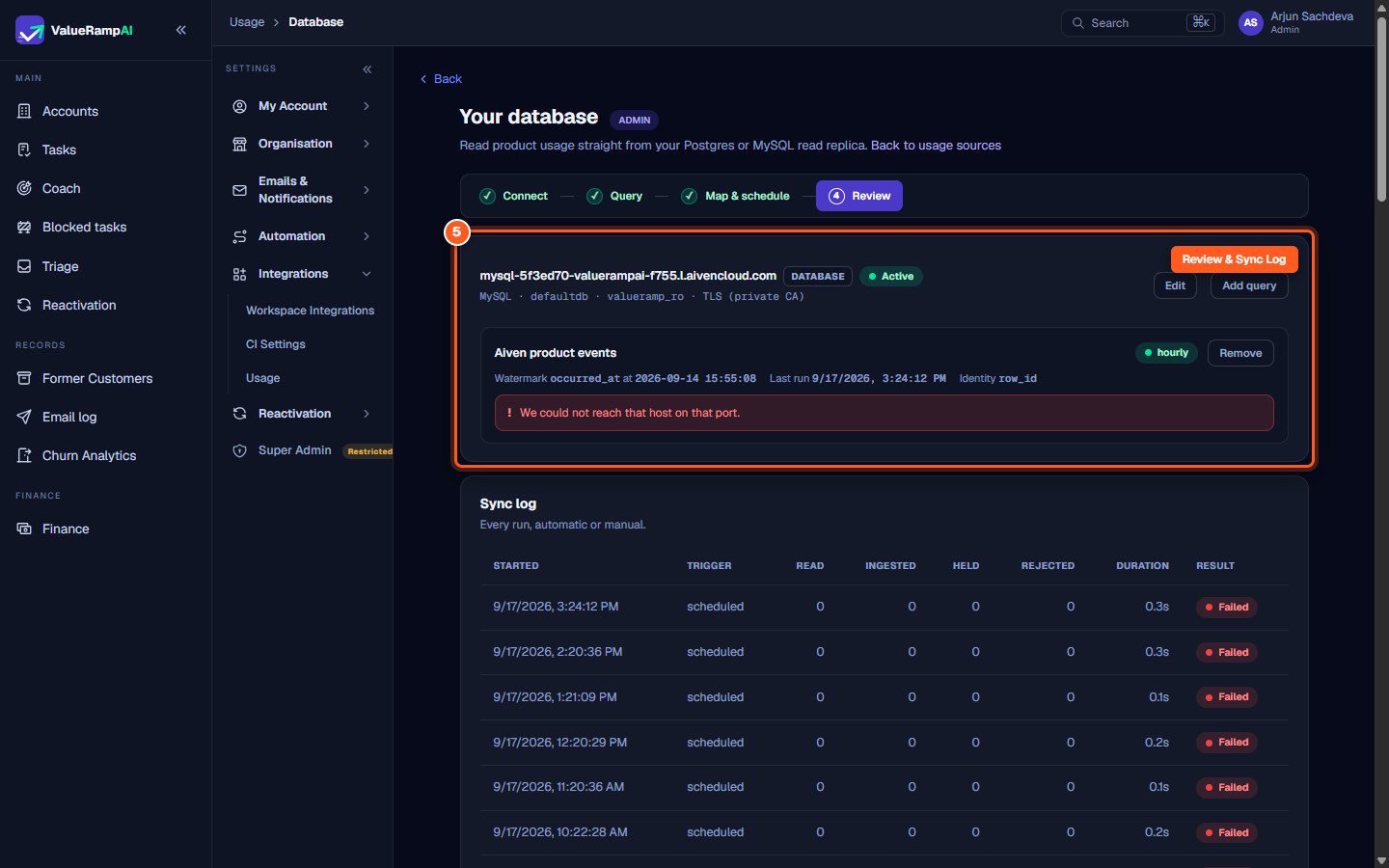Click the settings Reactivation cycle icon
The image size is (1389, 868).
239,414
